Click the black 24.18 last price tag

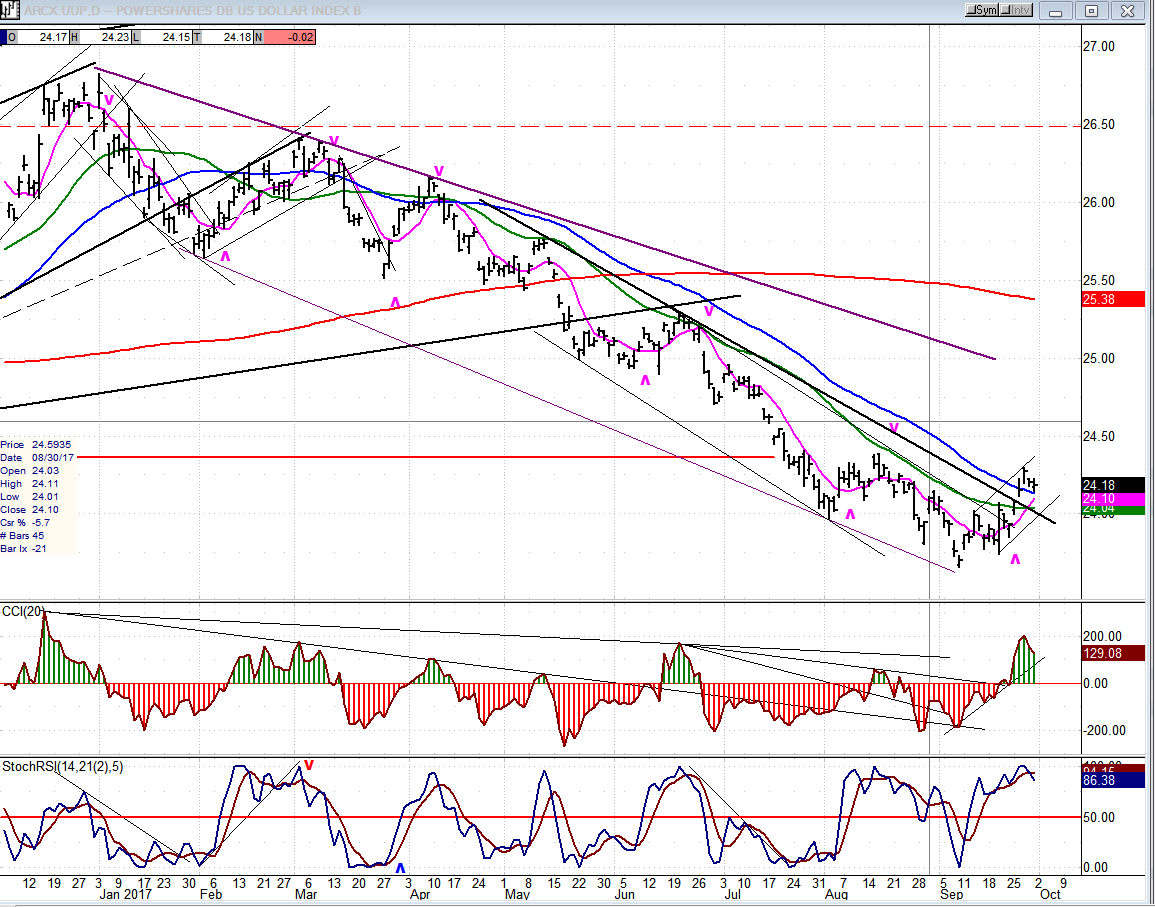[x=1113, y=485]
